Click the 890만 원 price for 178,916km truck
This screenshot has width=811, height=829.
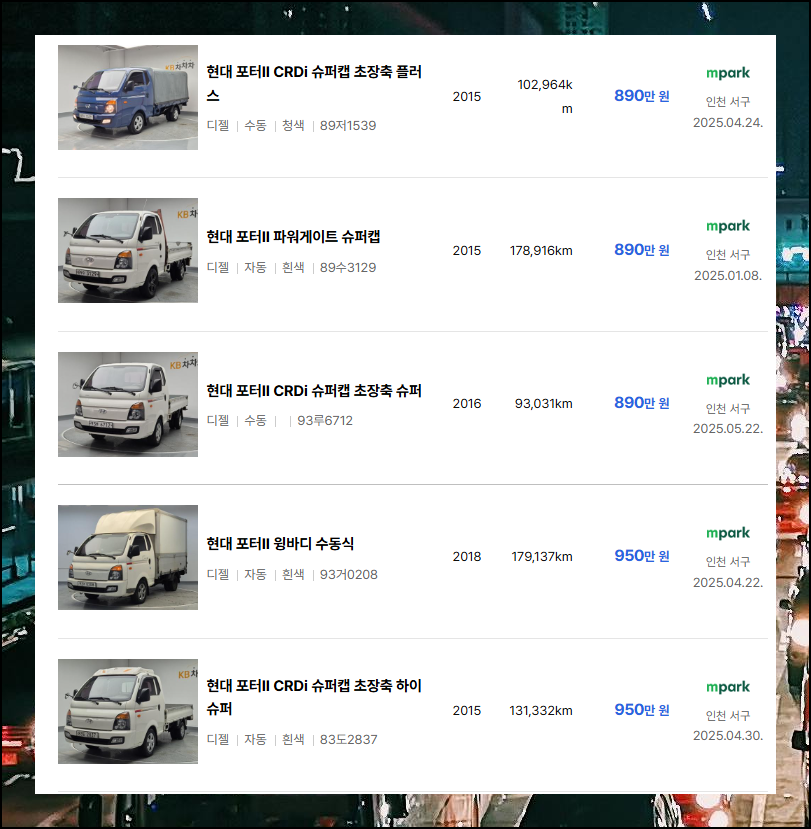pyautogui.click(x=642, y=250)
